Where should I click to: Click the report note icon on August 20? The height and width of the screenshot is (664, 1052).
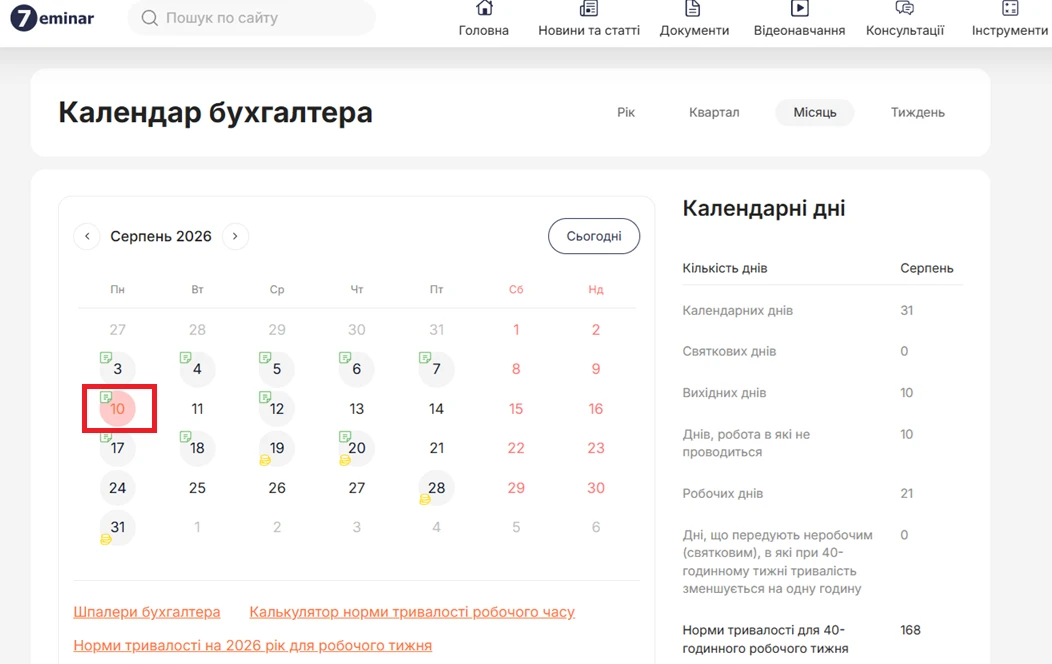(x=345, y=437)
